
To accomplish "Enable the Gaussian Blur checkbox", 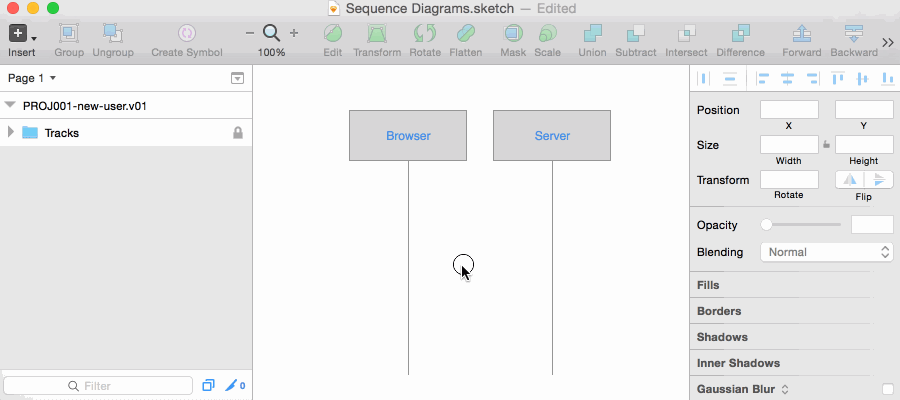I will 887,388.
